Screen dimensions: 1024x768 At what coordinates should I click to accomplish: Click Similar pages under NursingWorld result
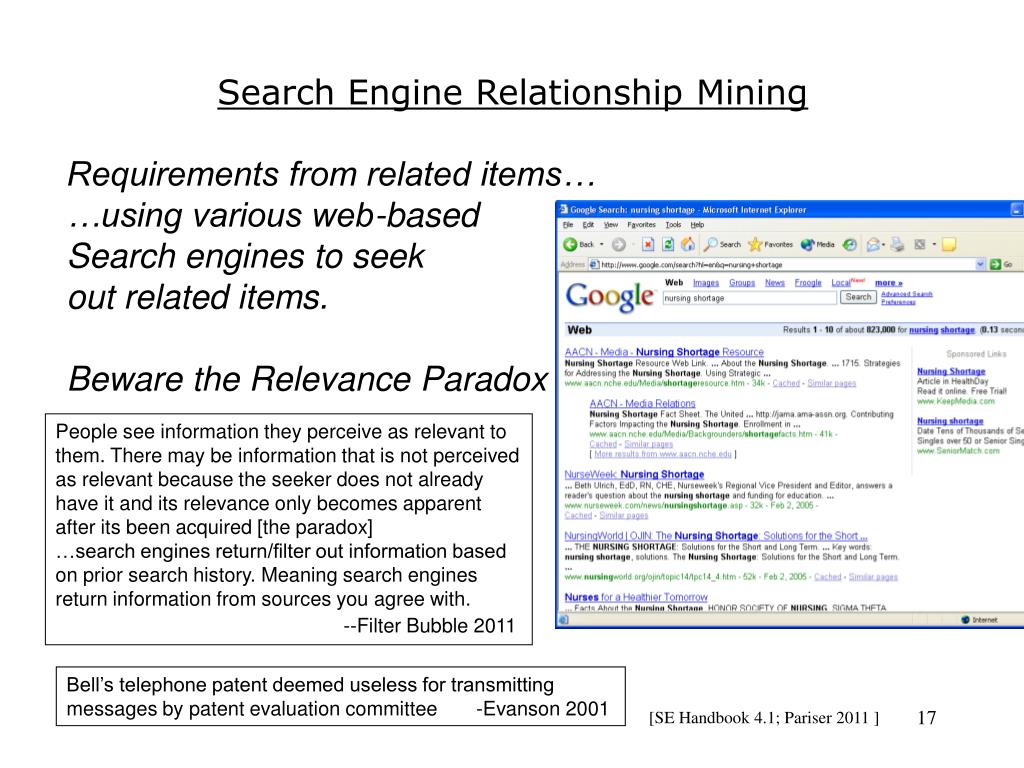[x=873, y=577]
